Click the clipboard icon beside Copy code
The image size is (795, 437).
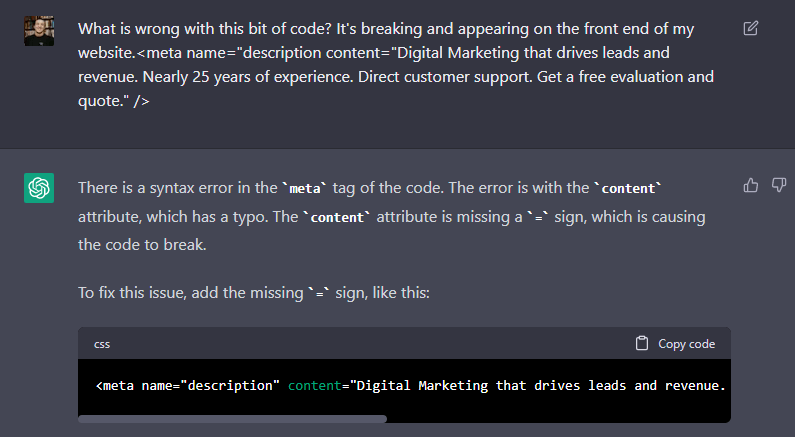click(642, 343)
